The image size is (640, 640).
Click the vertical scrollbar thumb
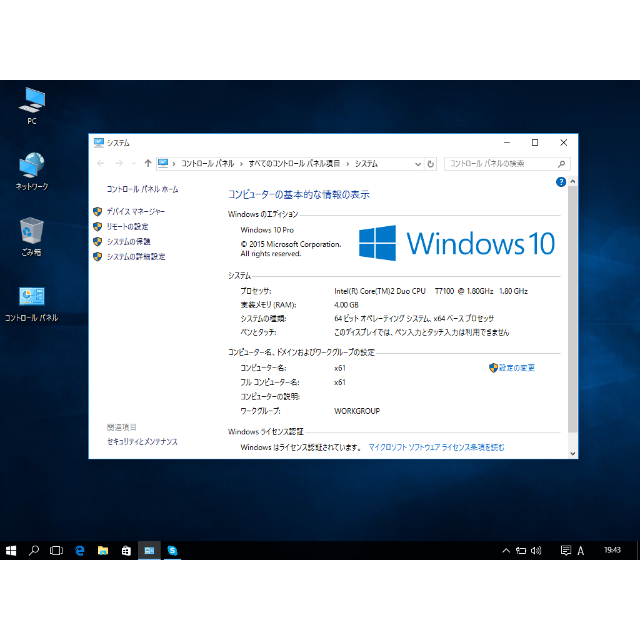[x=572, y=309]
